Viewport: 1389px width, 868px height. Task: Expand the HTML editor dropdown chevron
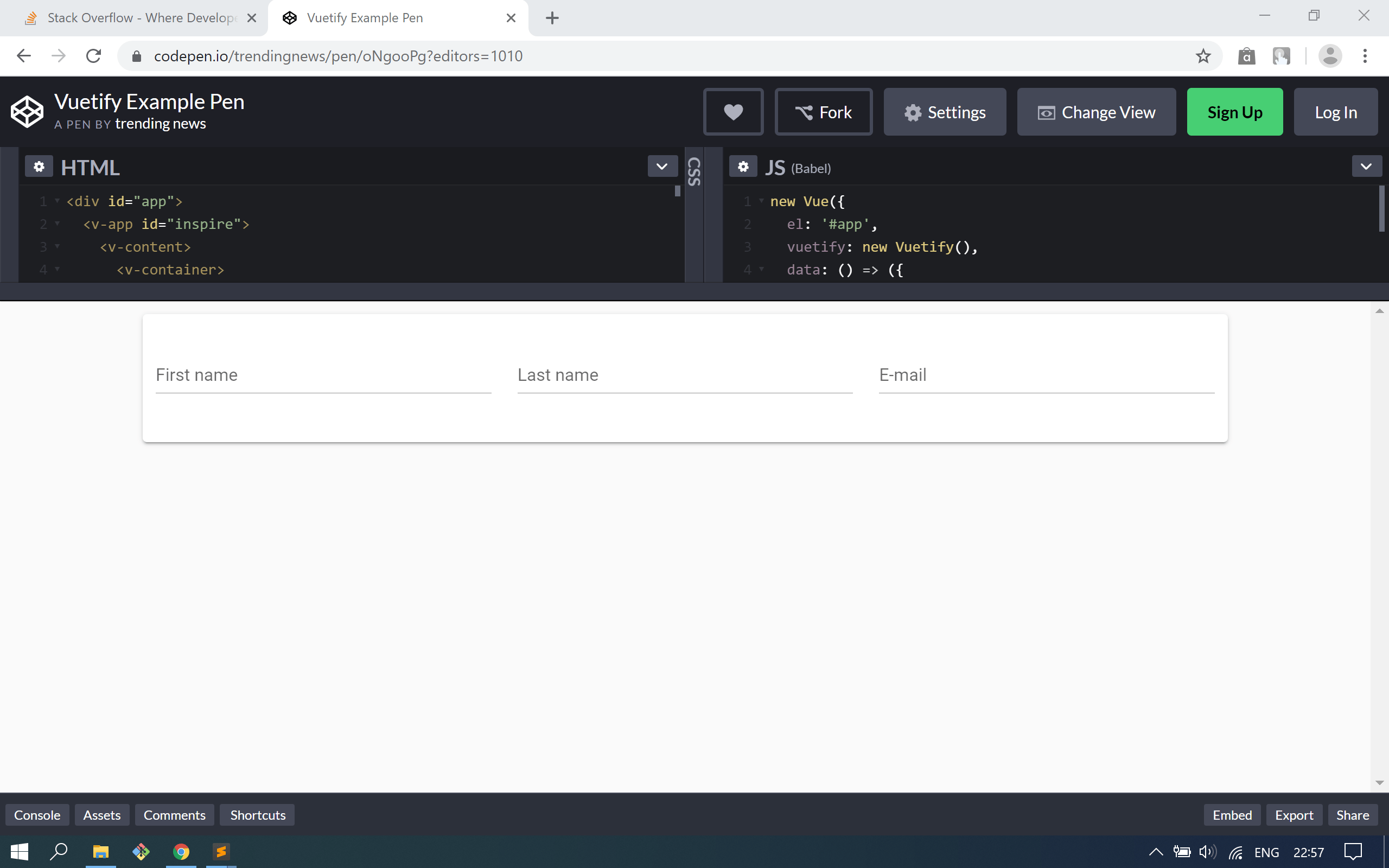tap(662, 167)
